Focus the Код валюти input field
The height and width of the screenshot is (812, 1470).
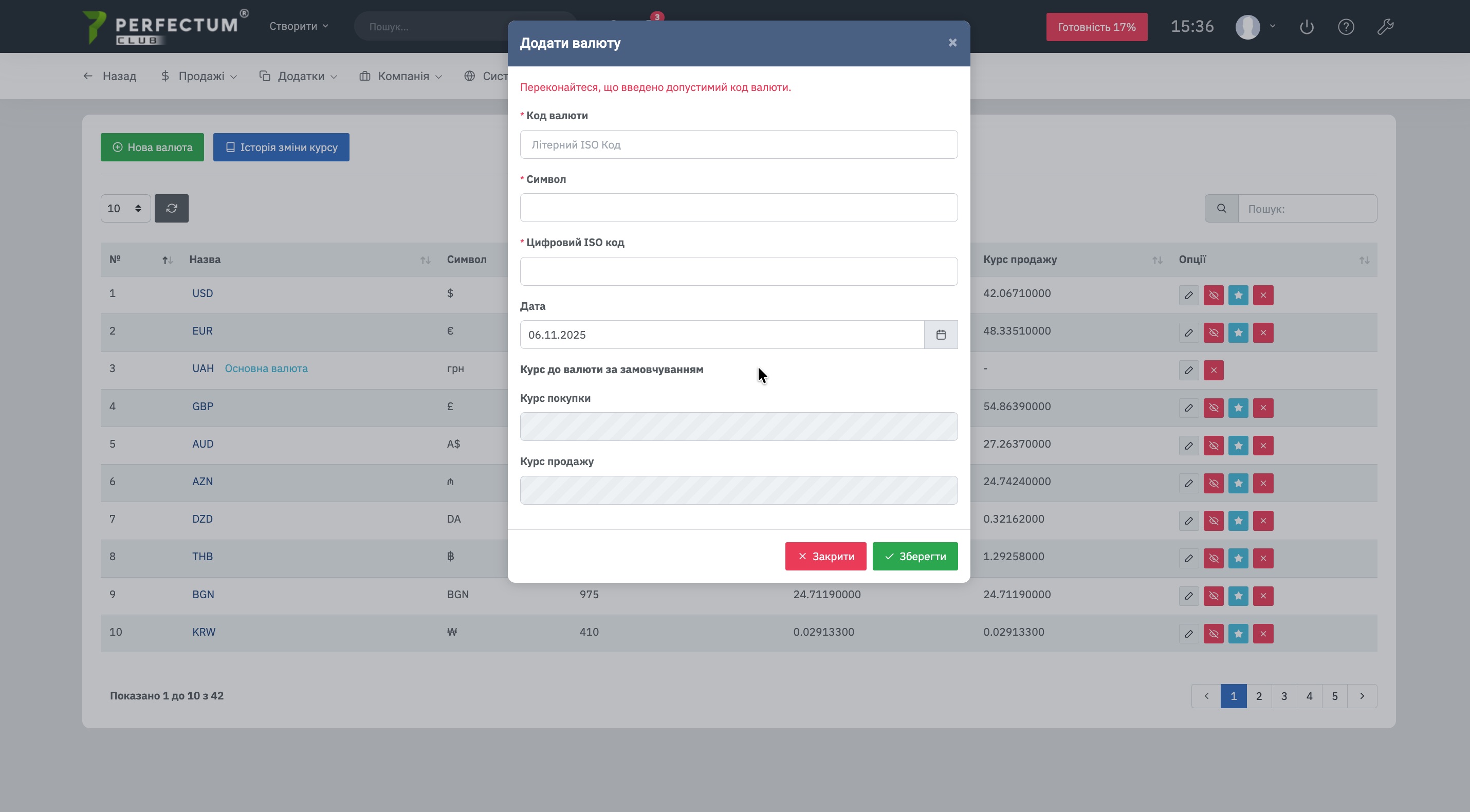pos(738,145)
